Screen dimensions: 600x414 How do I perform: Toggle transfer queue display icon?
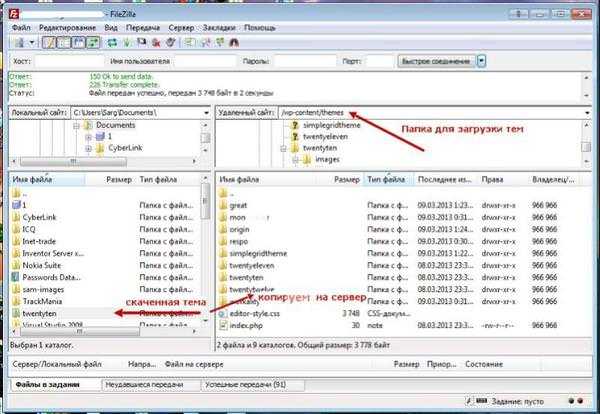click(93, 42)
